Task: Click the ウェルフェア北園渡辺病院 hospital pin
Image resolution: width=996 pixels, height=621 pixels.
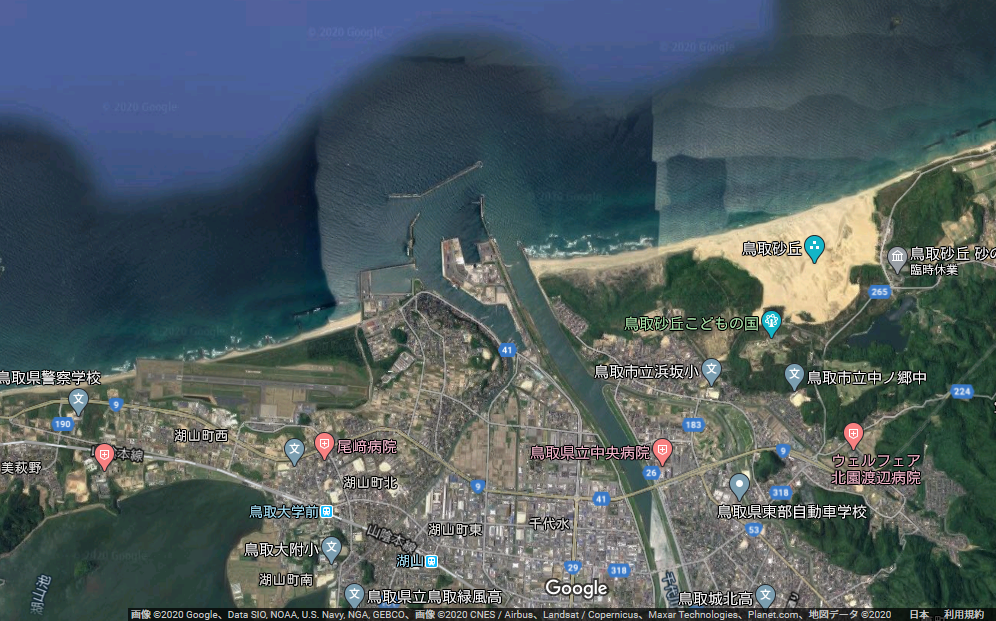Action: (853, 434)
